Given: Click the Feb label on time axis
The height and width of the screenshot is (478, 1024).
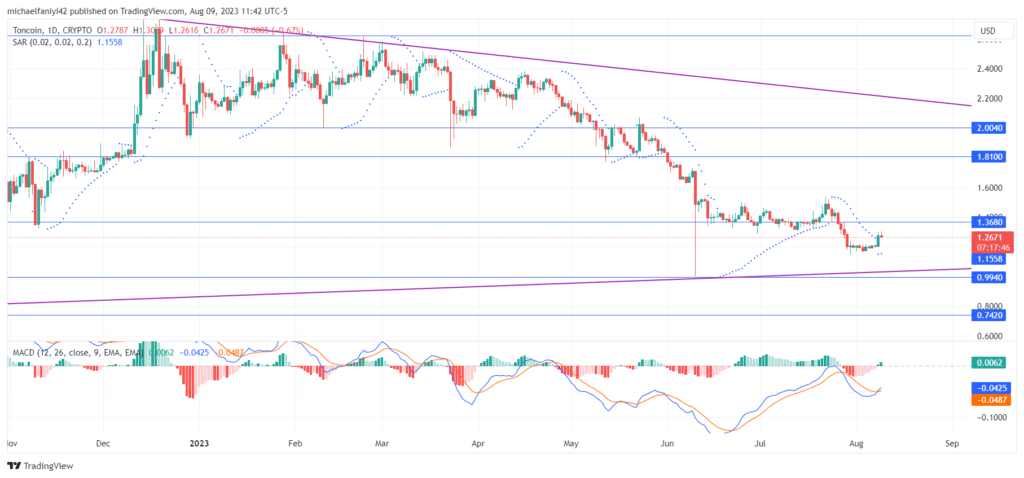Looking at the screenshot, I should 295,443.
